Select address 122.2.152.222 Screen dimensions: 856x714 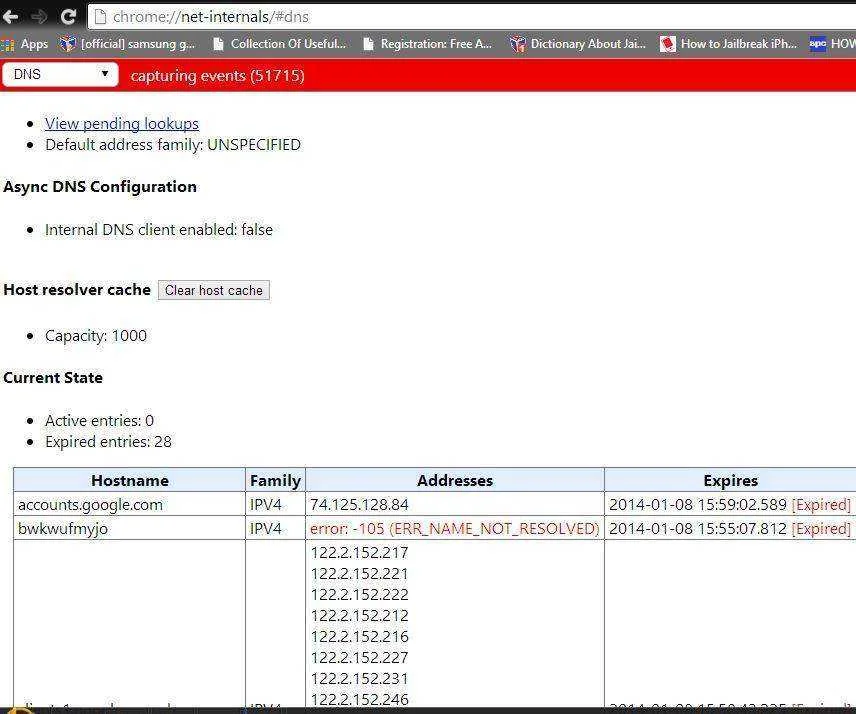point(359,594)
